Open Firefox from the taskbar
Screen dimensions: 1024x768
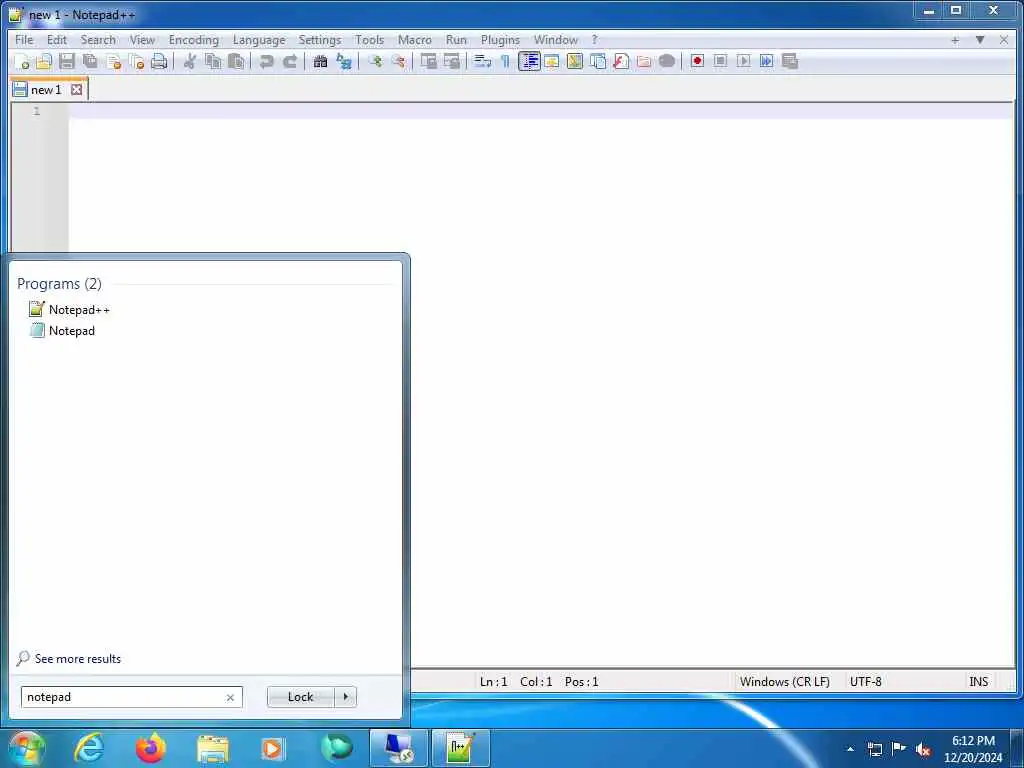coord(150,748)
